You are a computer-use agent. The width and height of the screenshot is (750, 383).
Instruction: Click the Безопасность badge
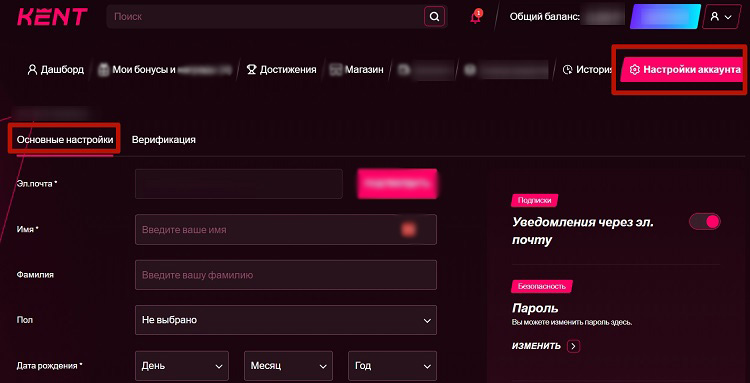point(541,286)
